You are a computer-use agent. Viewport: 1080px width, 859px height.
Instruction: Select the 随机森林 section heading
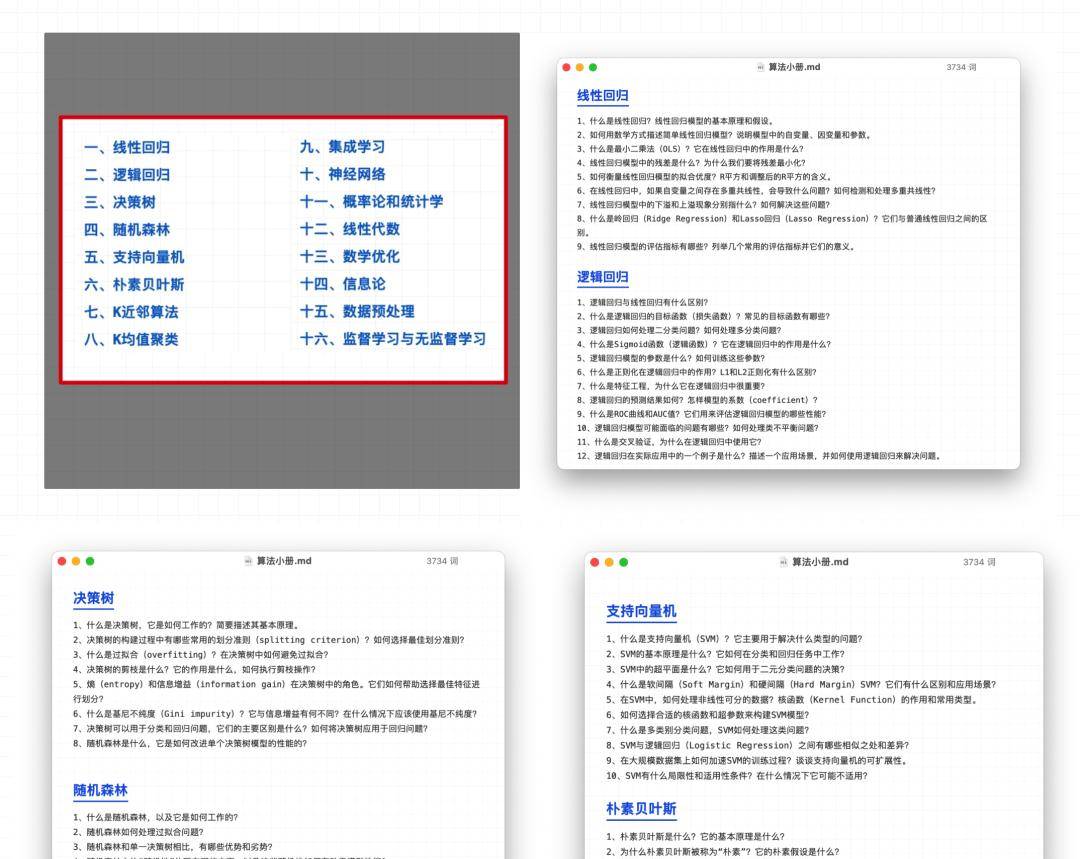pos(100,790)
